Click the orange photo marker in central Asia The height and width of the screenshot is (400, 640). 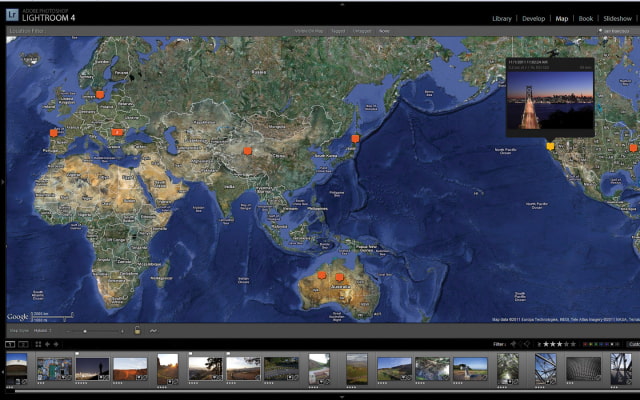(248, 151)
